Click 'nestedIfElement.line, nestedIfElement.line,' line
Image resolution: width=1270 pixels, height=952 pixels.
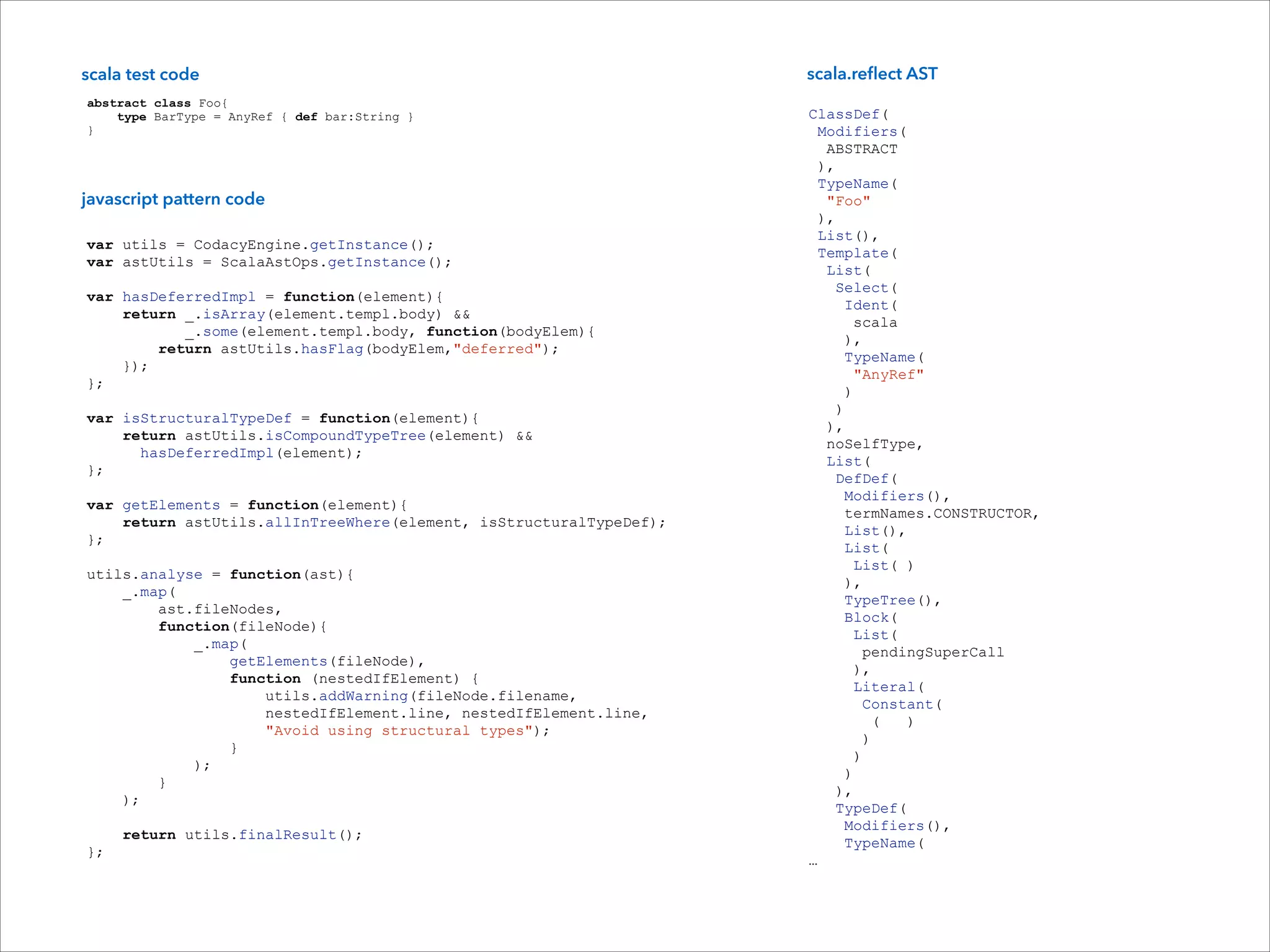456,713
